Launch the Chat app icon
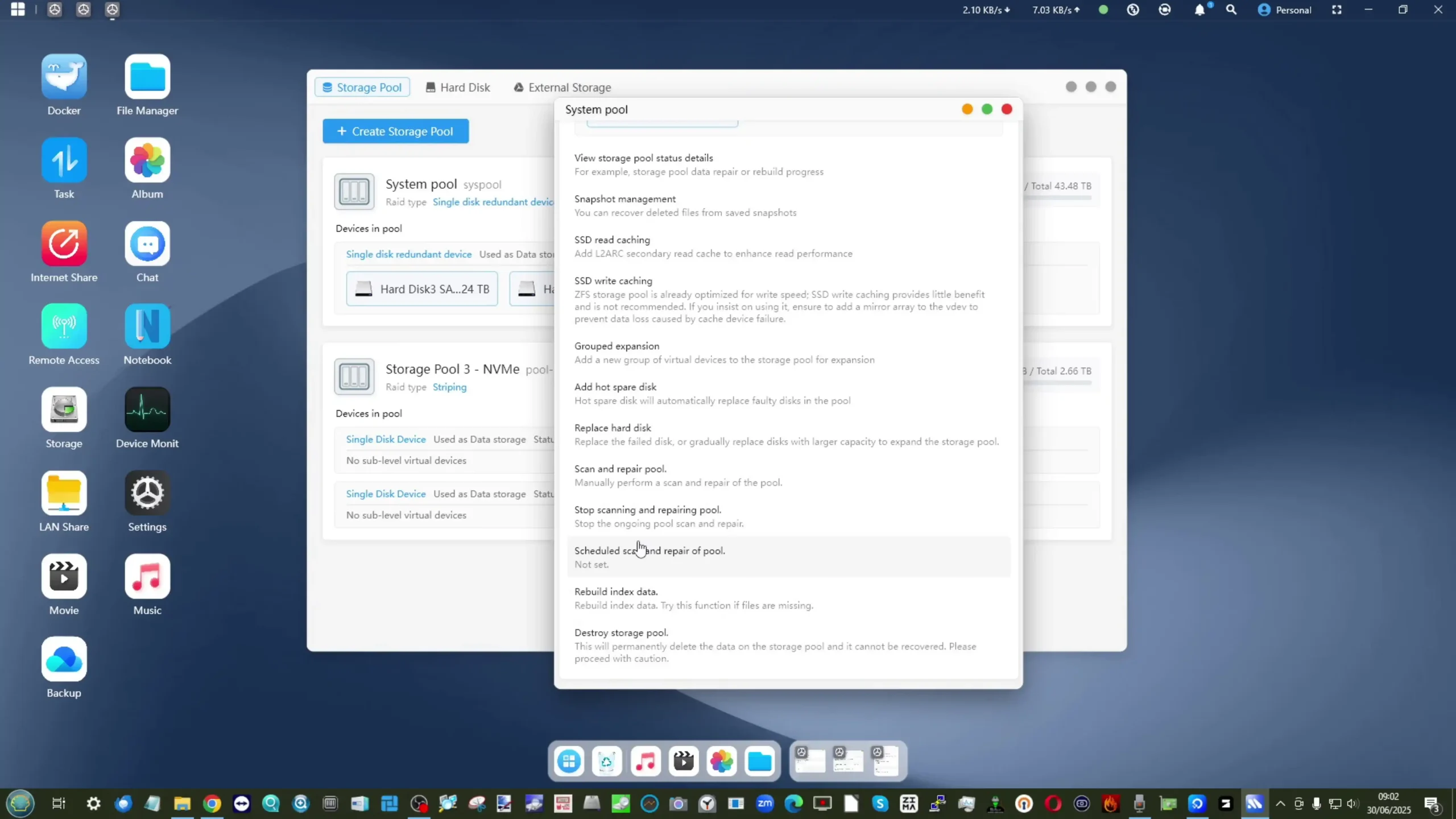Image resolution: width=1456 pixels, height=819 pixels. pos(147,243)
